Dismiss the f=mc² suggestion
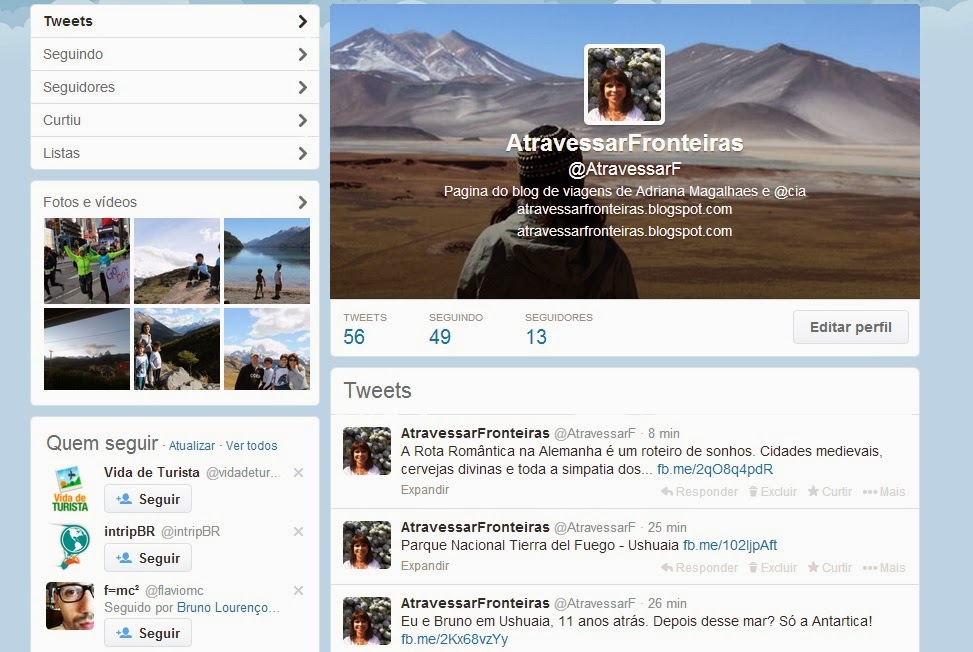973x652 pixels. pos(298,591)
